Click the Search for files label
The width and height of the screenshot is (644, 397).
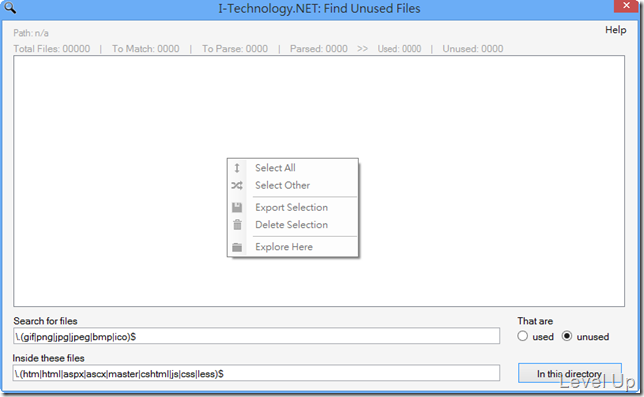45,321
